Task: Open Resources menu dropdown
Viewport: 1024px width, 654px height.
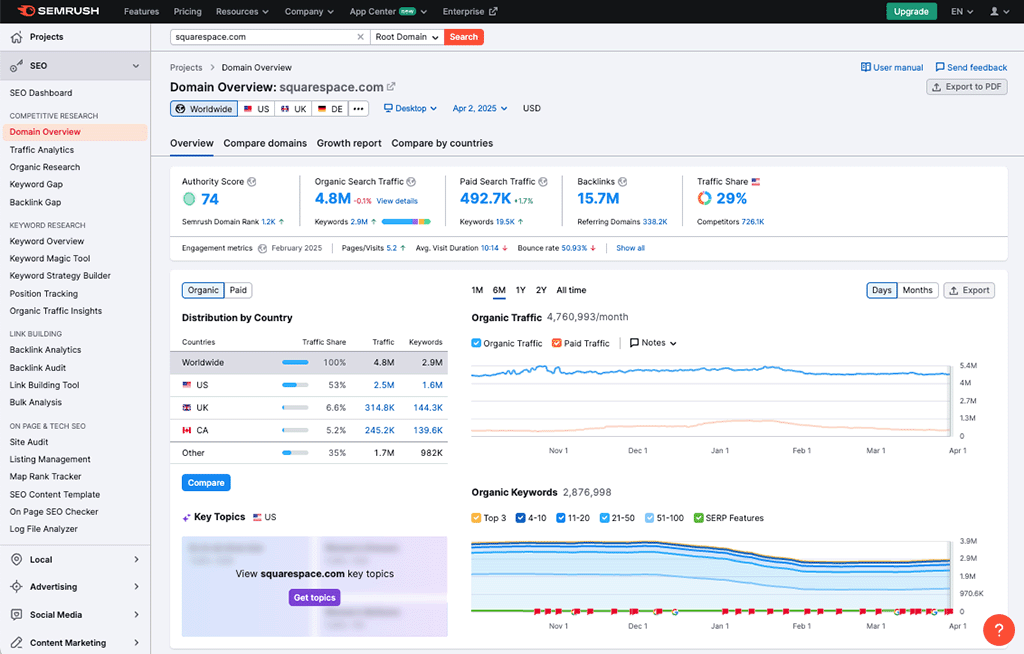Action: (242, 12)
